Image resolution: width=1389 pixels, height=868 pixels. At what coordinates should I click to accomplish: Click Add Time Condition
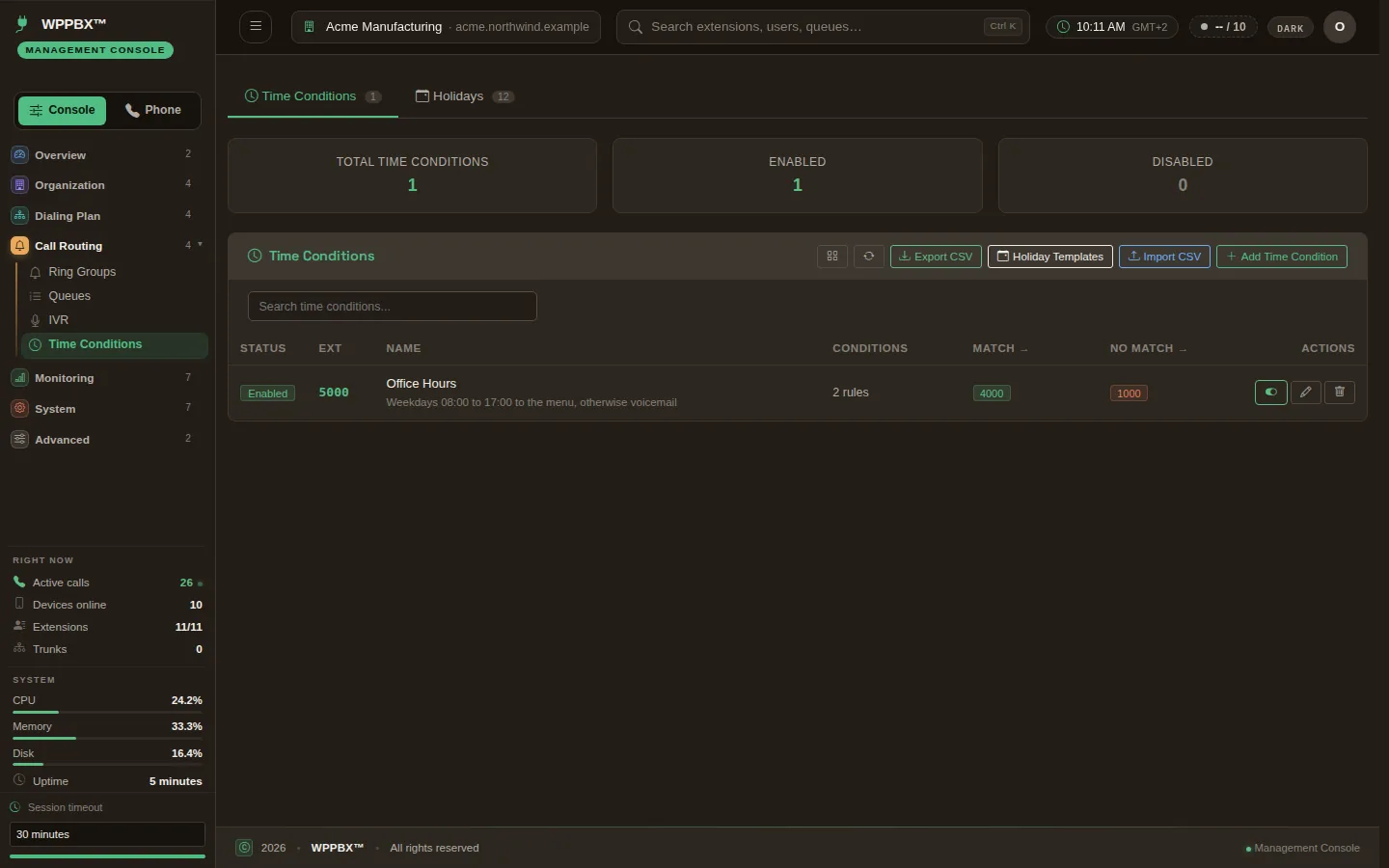(x=1282, y=257)
